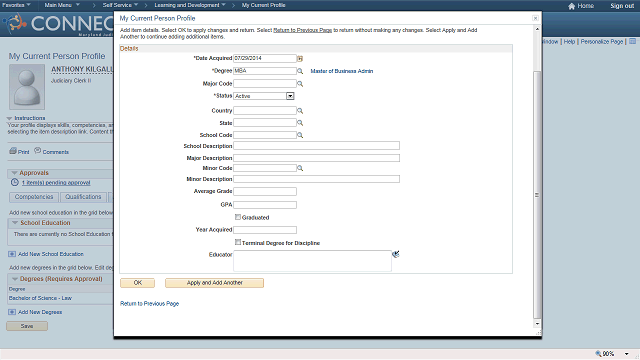Open the Status dropdown
Image resolution: width=640 pixels, height=360 pixels.
[290, 96]
